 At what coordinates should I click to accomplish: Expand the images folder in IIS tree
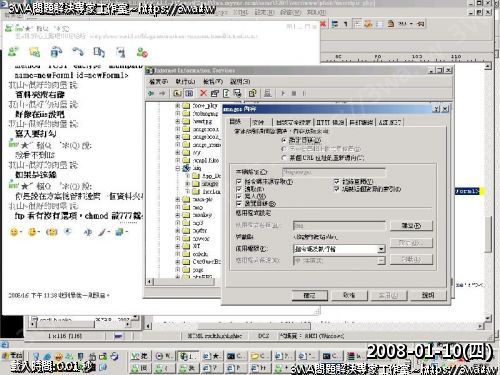pos(188,184)
